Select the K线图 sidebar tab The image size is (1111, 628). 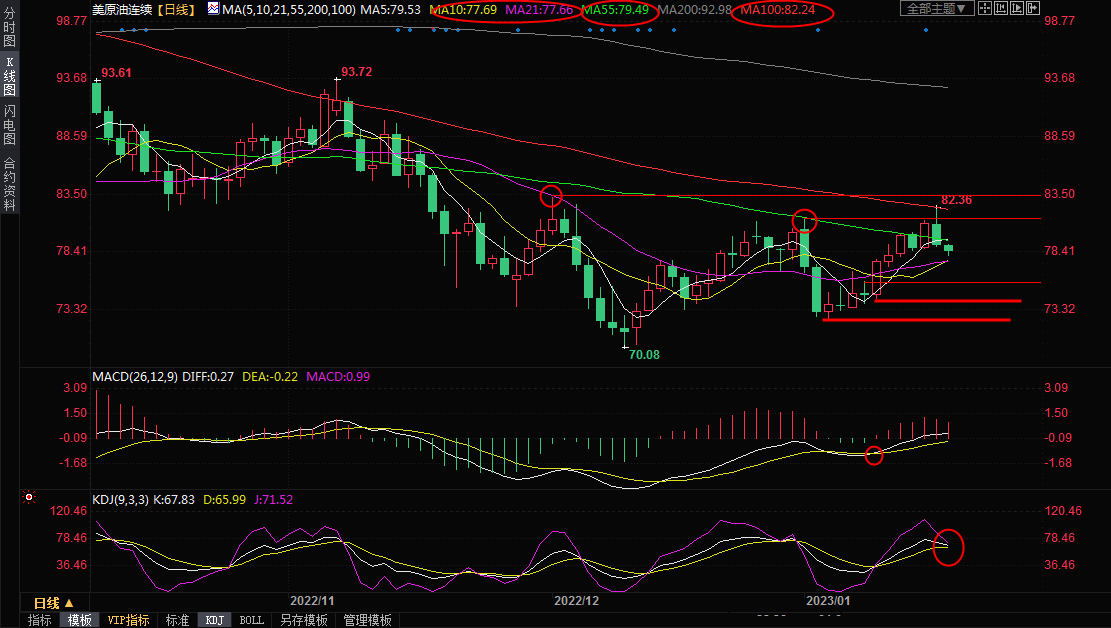pos(9,76)
